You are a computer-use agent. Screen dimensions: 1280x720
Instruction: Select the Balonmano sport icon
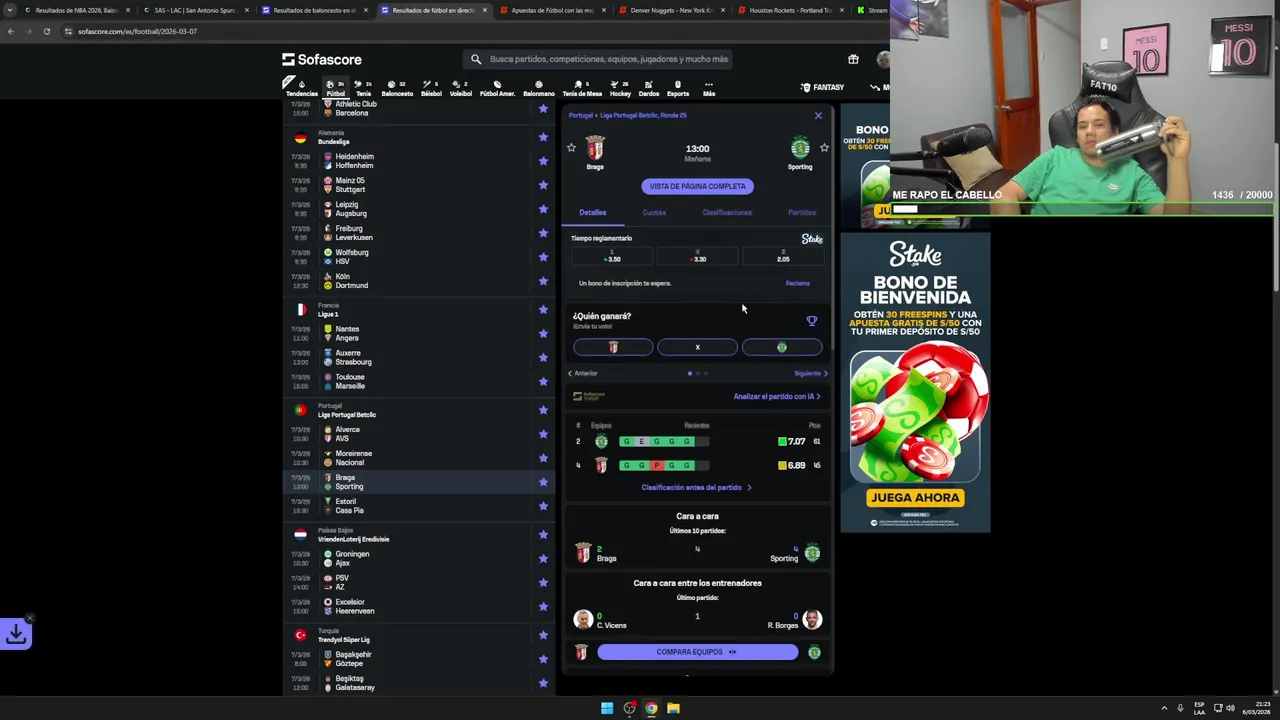coord(538,88)
